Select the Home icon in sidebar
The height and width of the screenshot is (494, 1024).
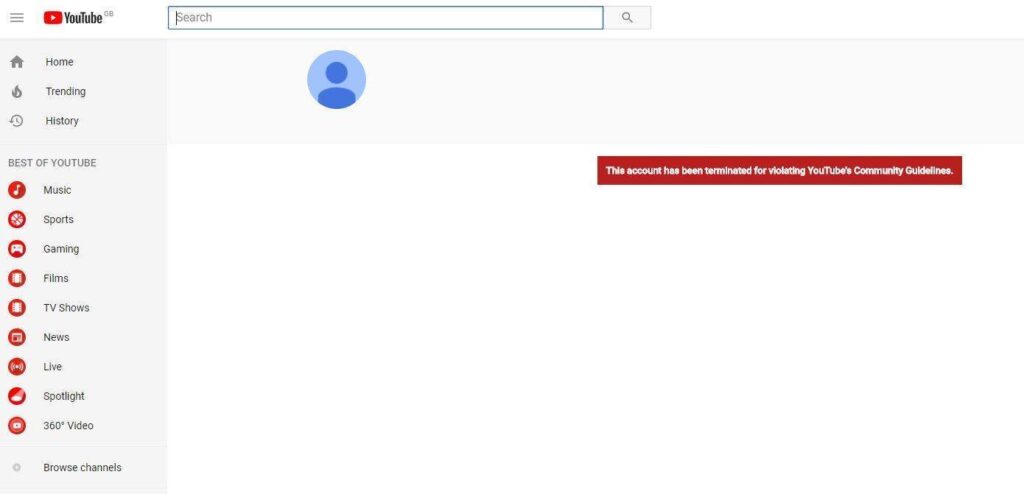click(17, 62)
